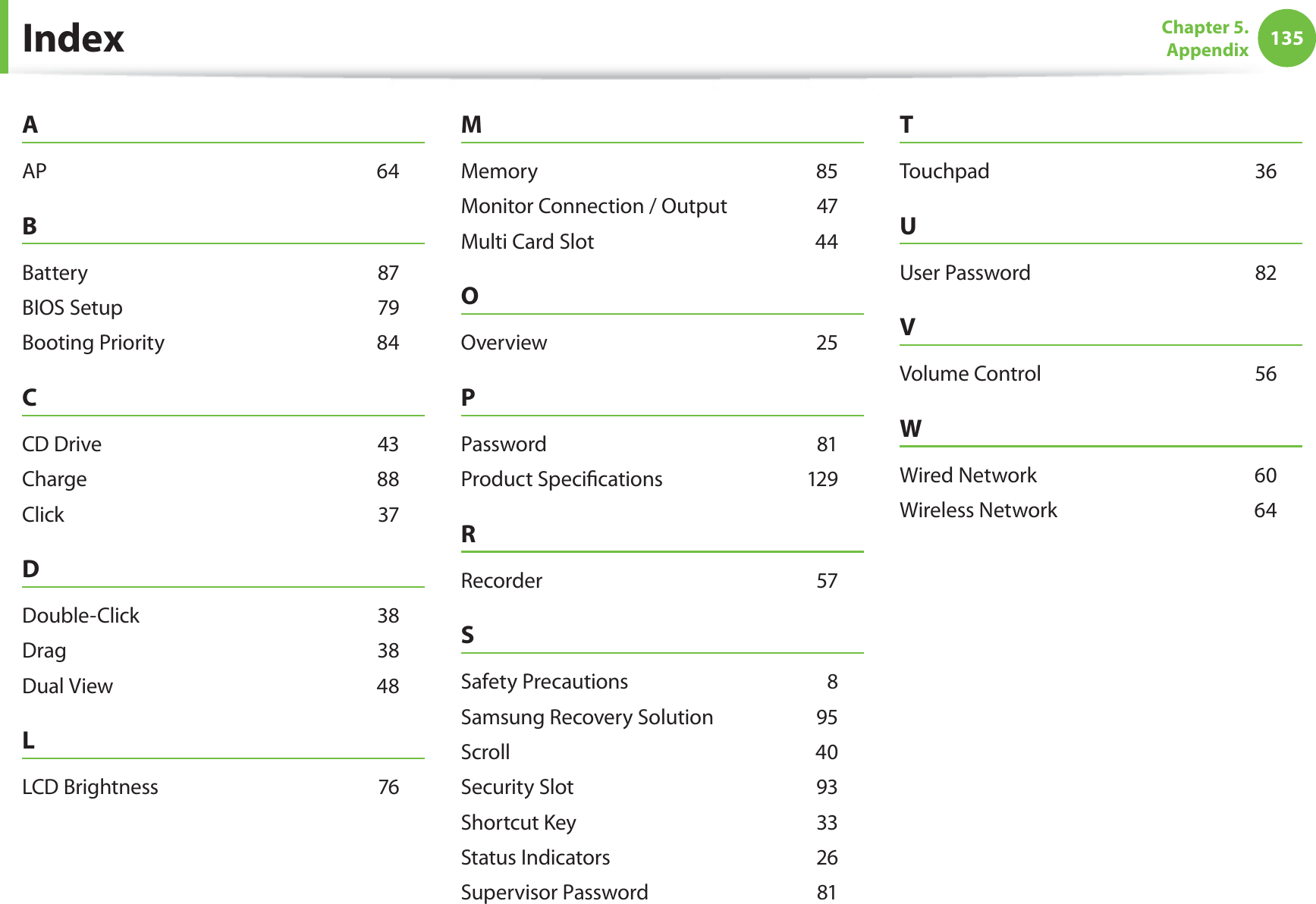Click the Index page heading
Viewport: 1316px width, 904px height.
(x=73, y=38)
